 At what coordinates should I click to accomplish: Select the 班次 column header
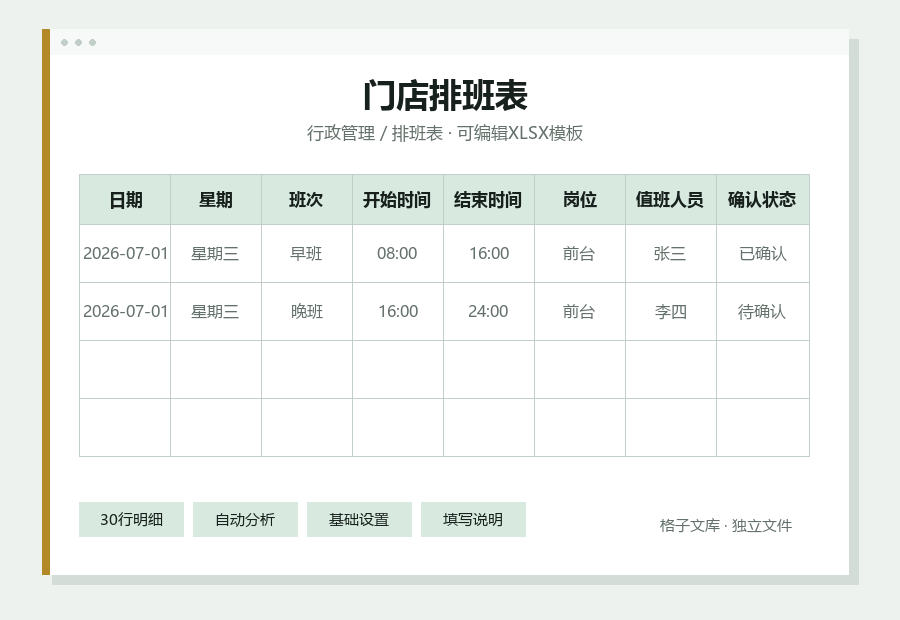click(x=307, y=200)
